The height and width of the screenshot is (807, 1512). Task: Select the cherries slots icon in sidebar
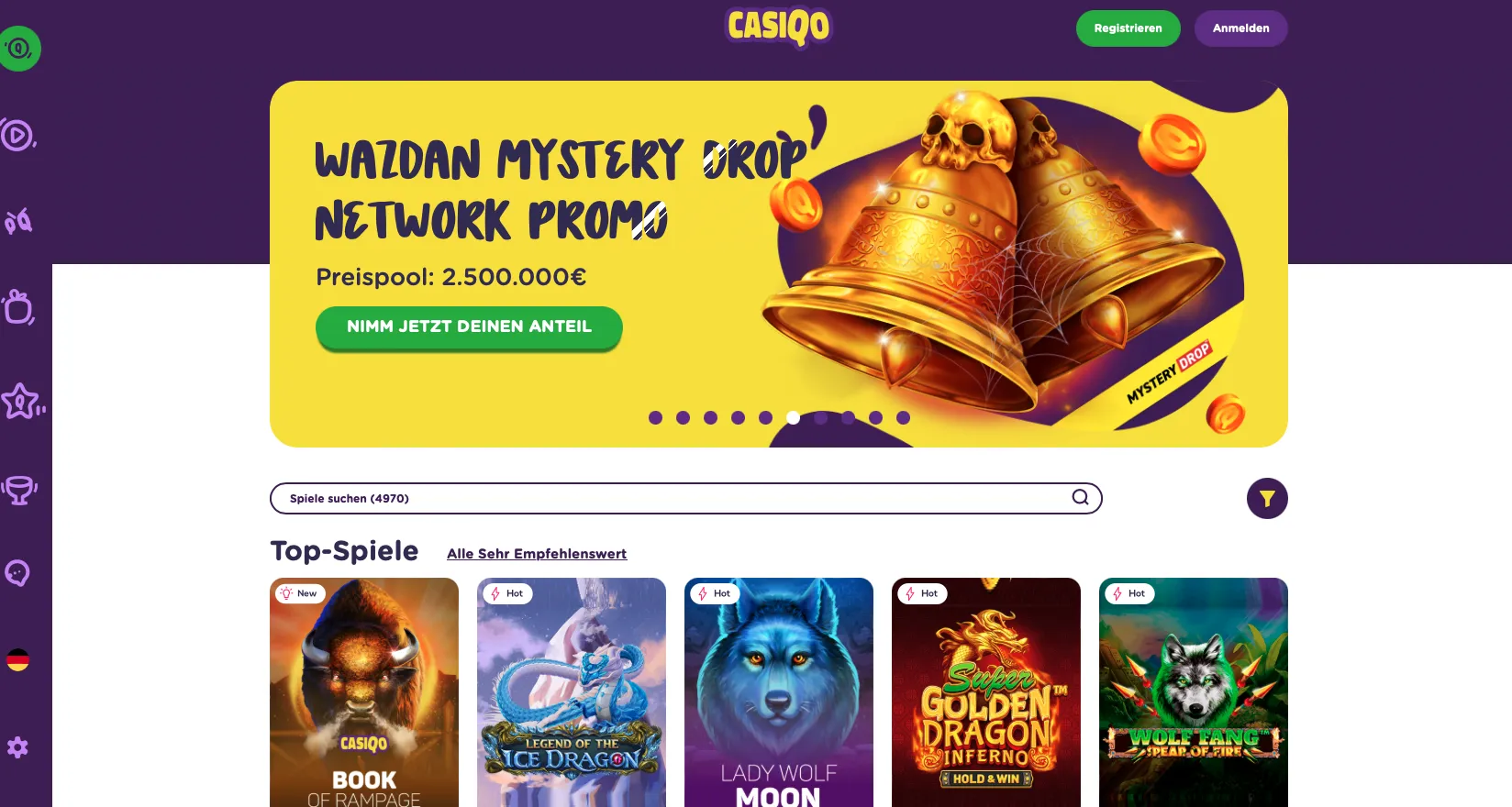pyautogui.click(x=18, y=221)
